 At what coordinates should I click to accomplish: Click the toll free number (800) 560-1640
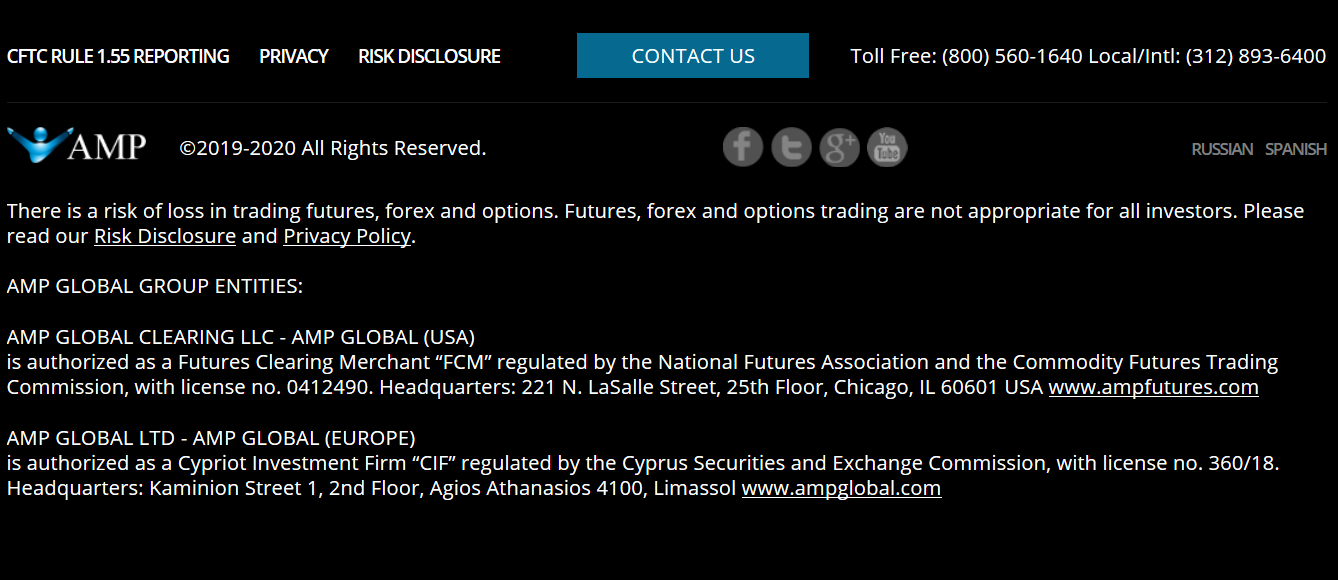1012,56
